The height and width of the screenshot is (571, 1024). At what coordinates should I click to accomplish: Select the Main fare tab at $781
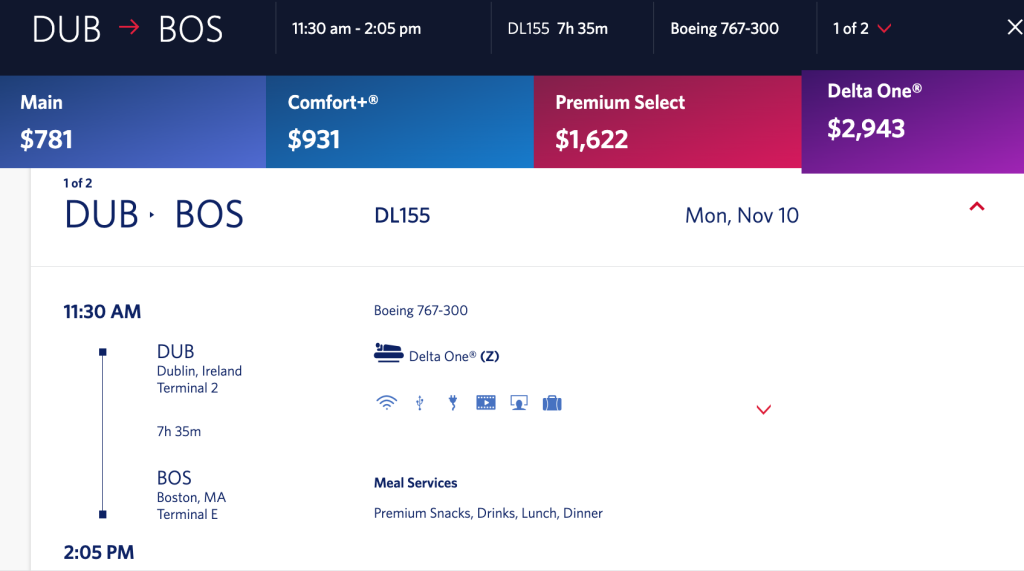(133, 122)
